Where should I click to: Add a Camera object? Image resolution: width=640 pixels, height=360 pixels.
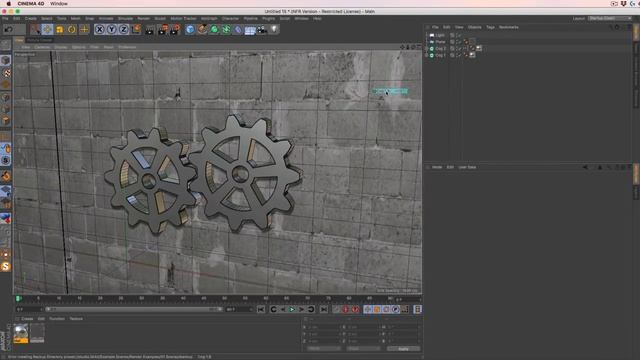click(262, 29)
